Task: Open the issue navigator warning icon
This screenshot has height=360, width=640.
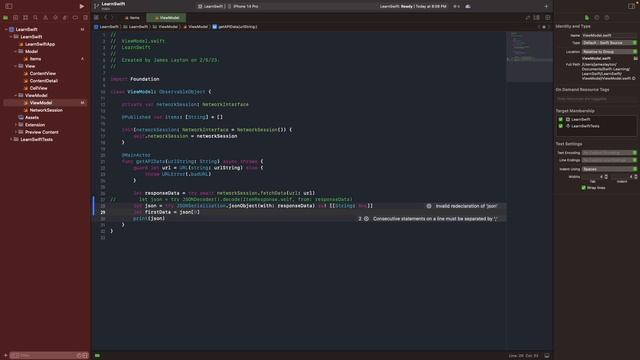Action: (x=45, y=18)
